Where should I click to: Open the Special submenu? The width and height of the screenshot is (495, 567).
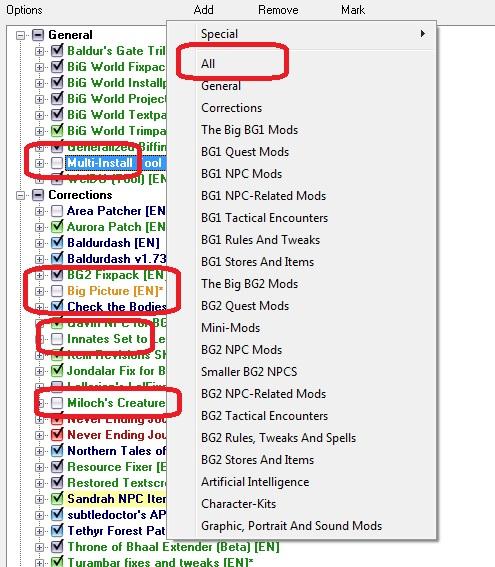[x=302, y=34]
